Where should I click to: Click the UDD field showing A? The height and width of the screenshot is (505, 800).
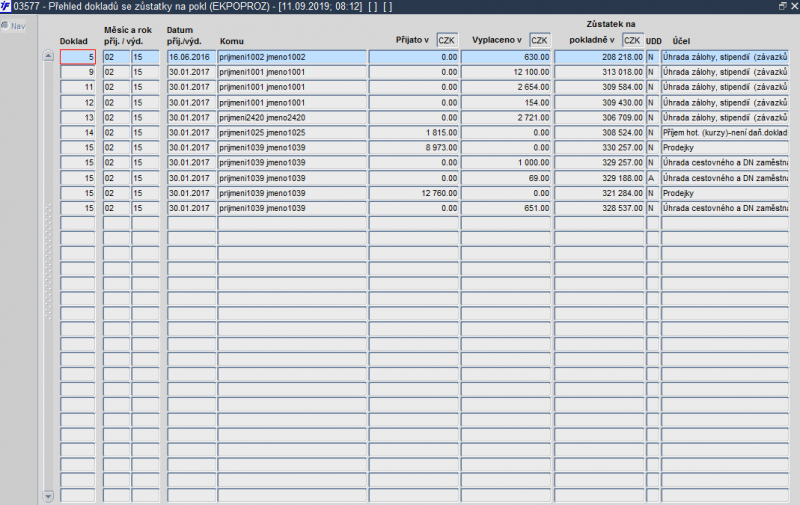653,178
